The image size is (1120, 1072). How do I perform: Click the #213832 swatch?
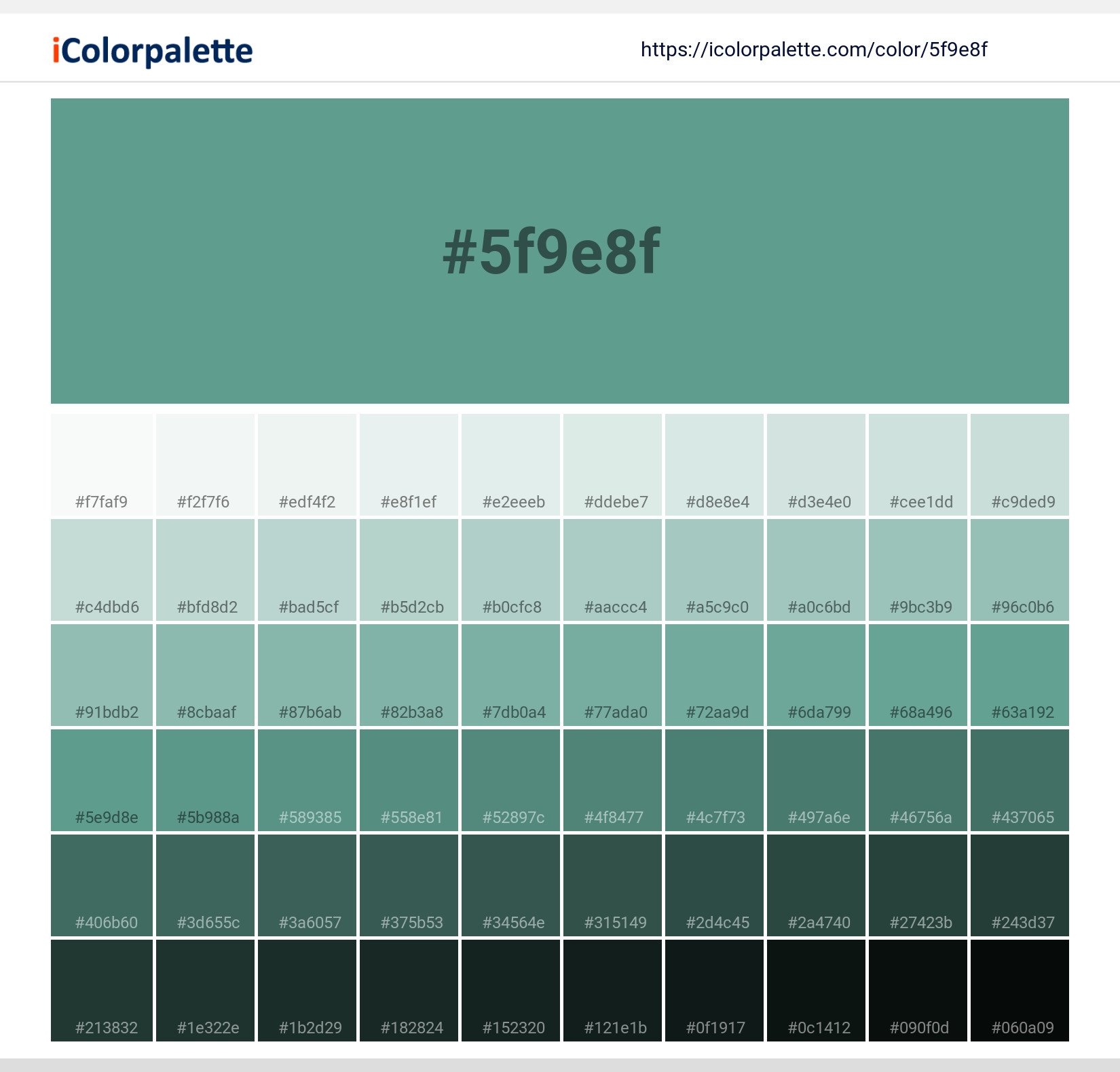102,991
